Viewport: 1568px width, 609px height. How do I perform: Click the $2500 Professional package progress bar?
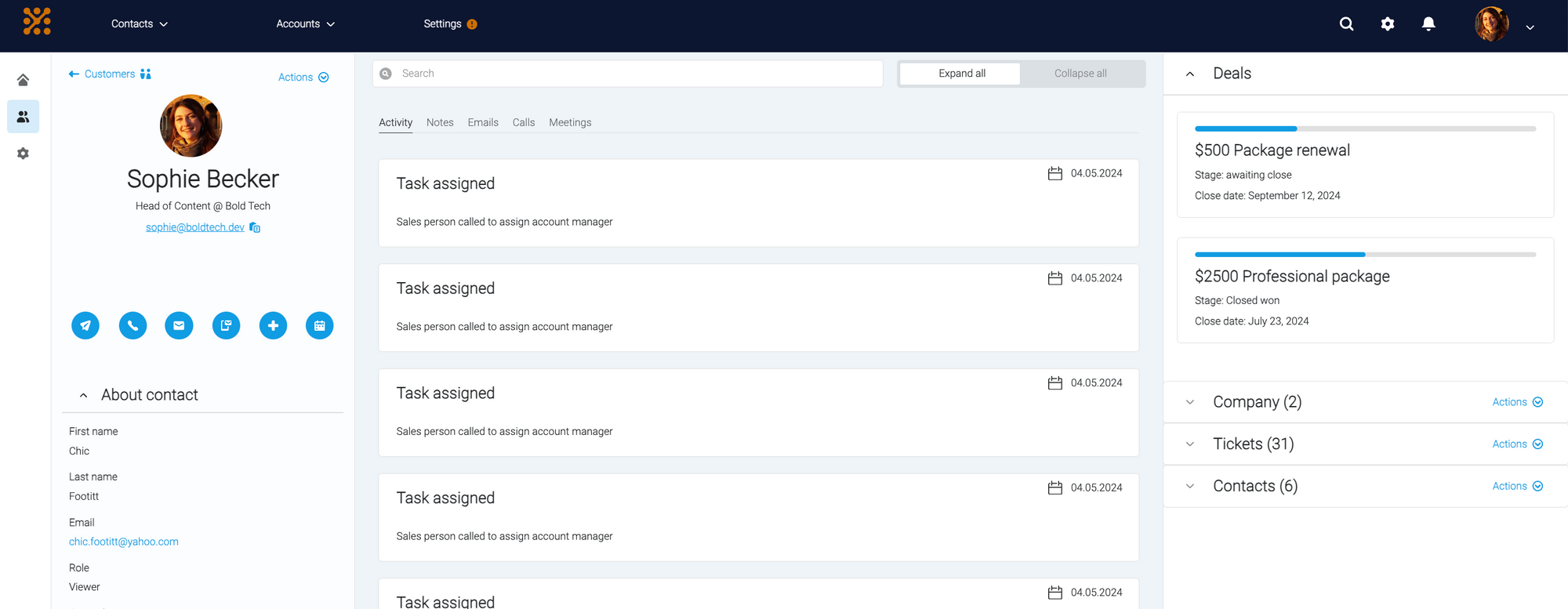click(x=1365, y=255)
